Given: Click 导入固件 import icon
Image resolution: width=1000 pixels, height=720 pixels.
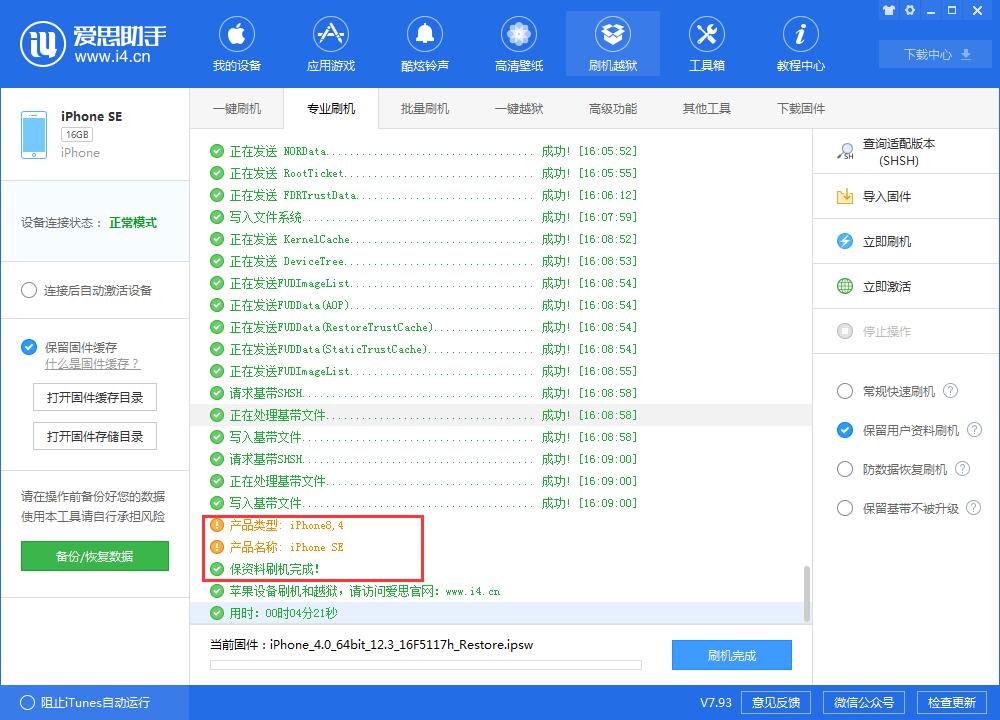Looking at the screenshot, I should pos(844,196).
